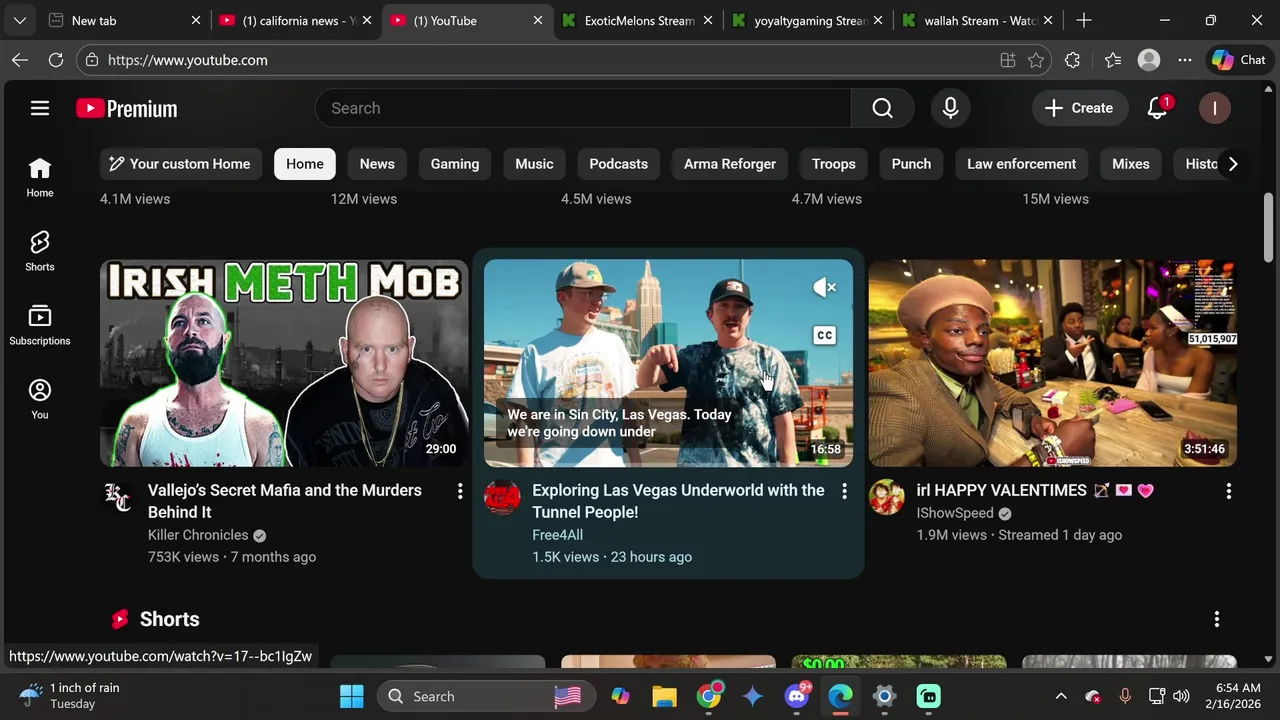Open the IShowSpeed channel name link

[955, 513]
